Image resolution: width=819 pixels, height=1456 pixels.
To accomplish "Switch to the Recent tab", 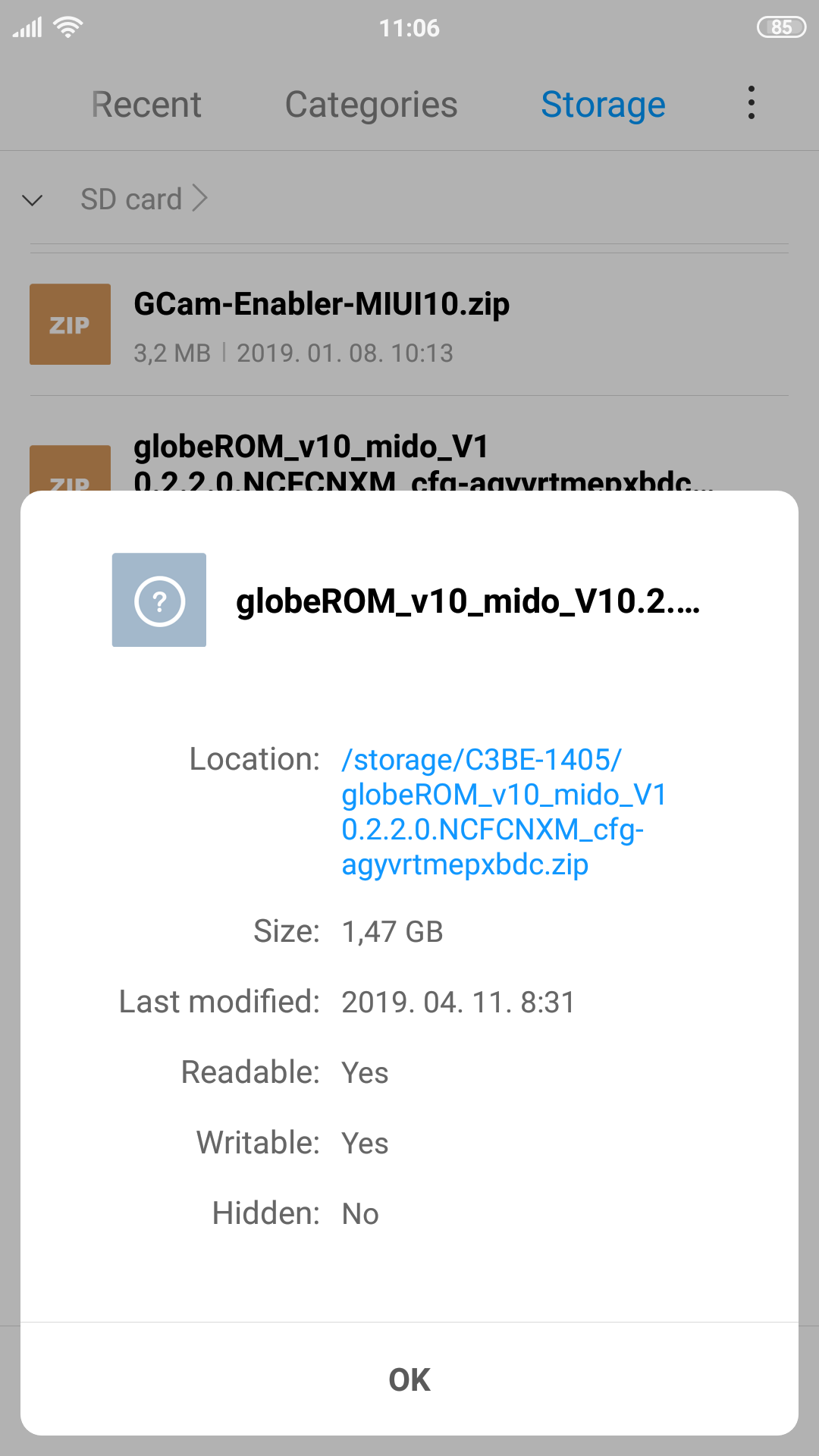I will coord(146,105).
